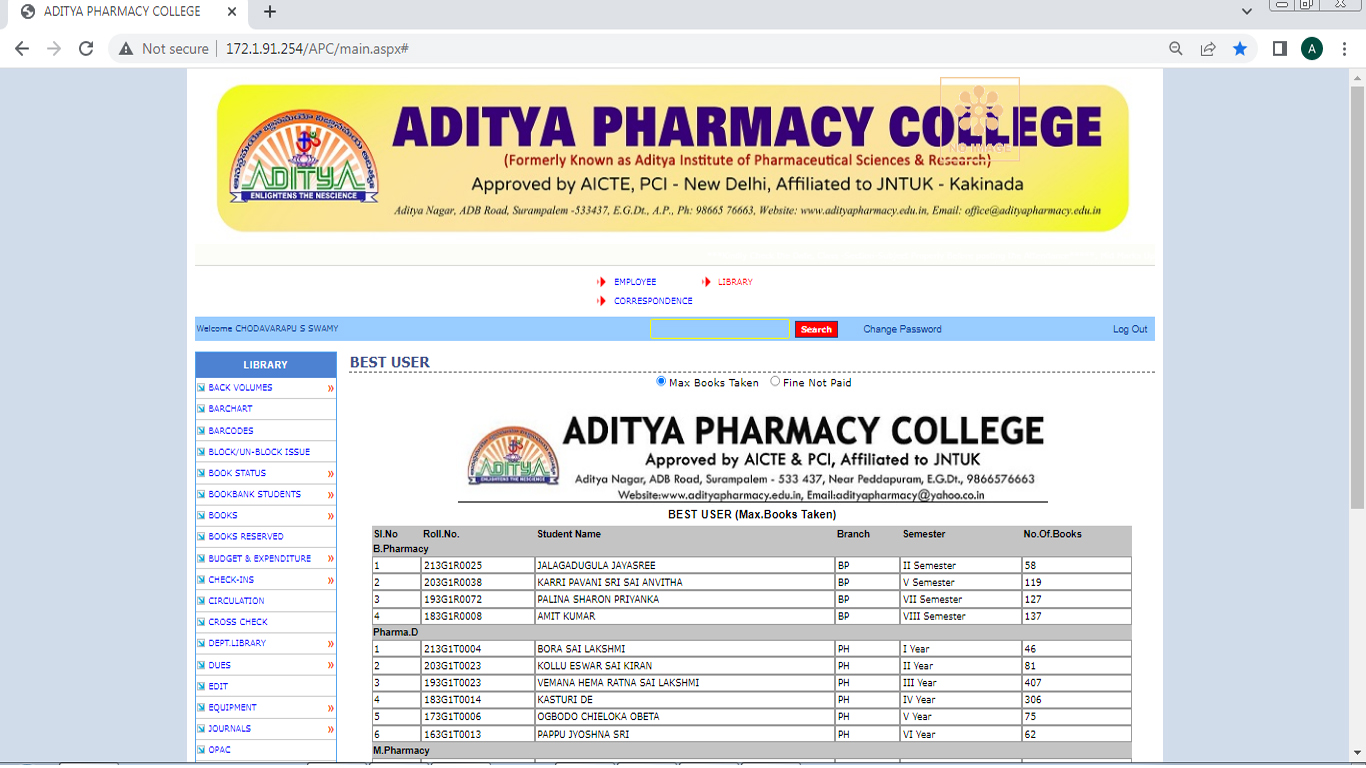Open the EMPLOYEE menu
The width and height of the screenshot is (1366, 768).
[635, 282]
